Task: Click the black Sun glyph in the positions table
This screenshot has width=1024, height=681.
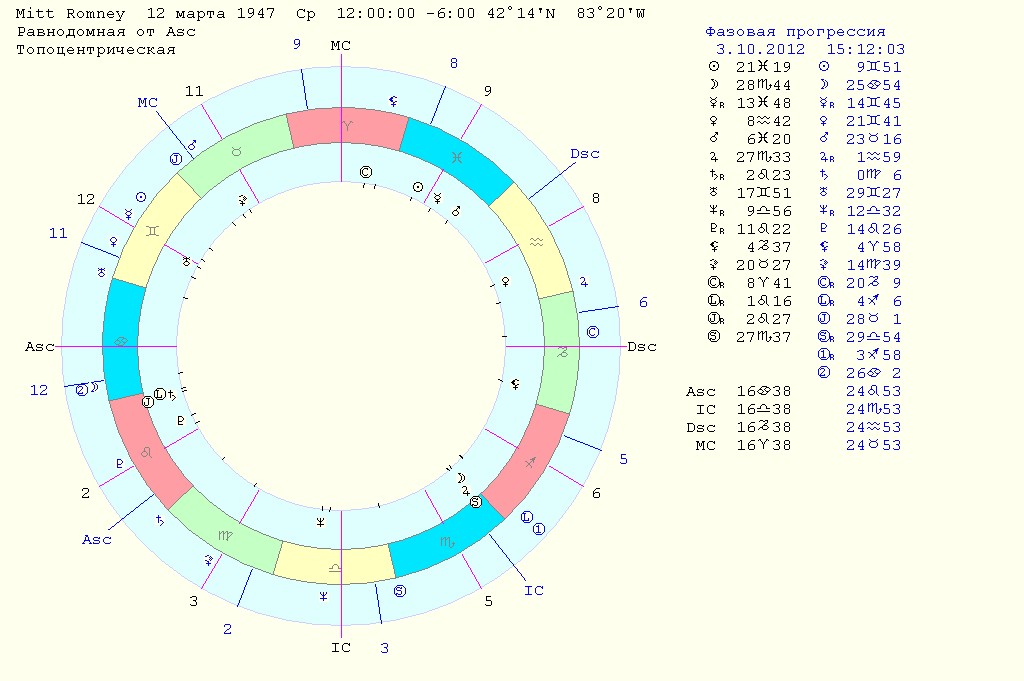Action: 714,67
